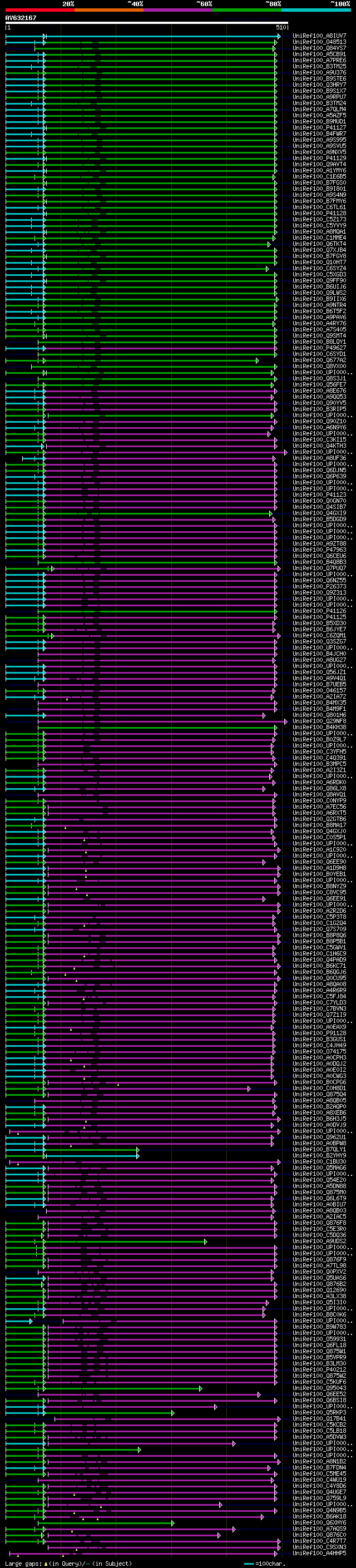Screen dimensions: 356x1568
Task: Select the query name AV632167
Action: 21,18
